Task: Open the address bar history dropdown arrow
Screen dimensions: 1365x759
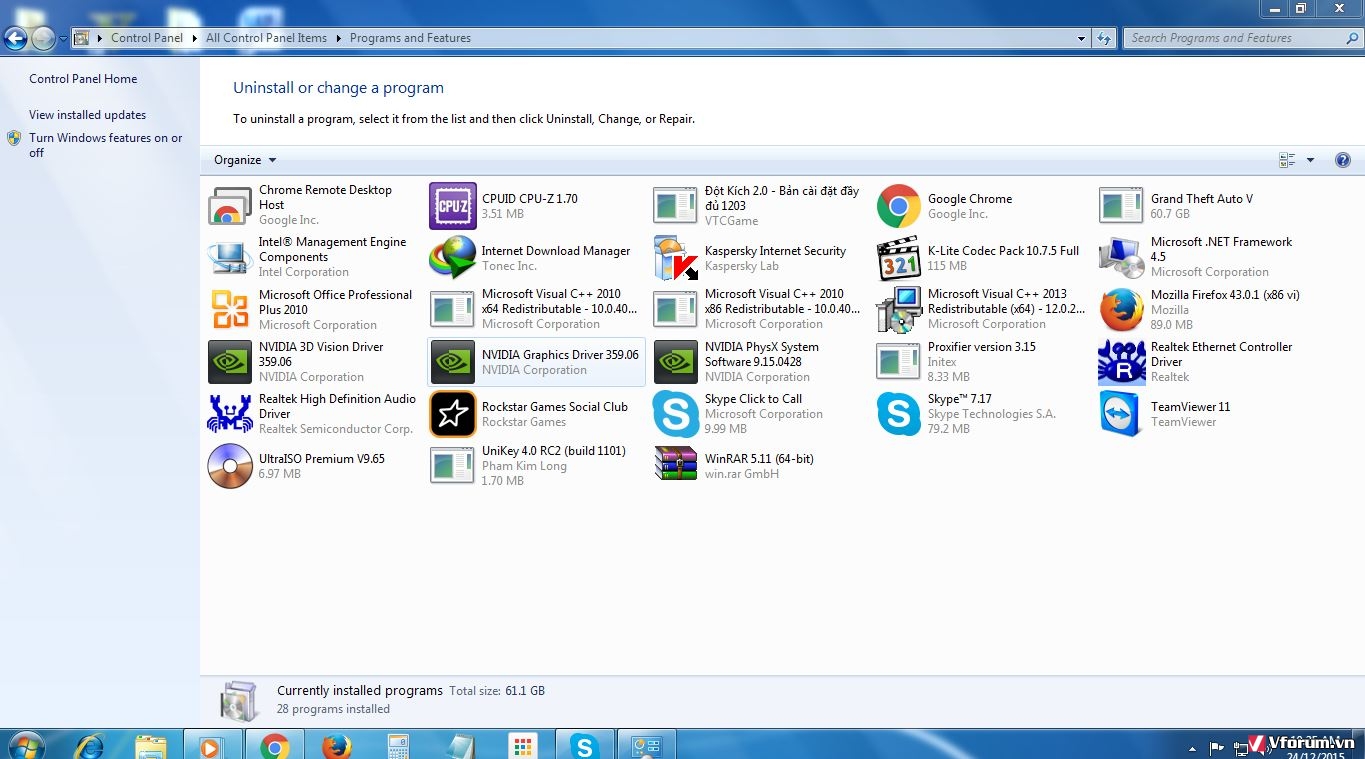Action: click(x=1082, y=38)
